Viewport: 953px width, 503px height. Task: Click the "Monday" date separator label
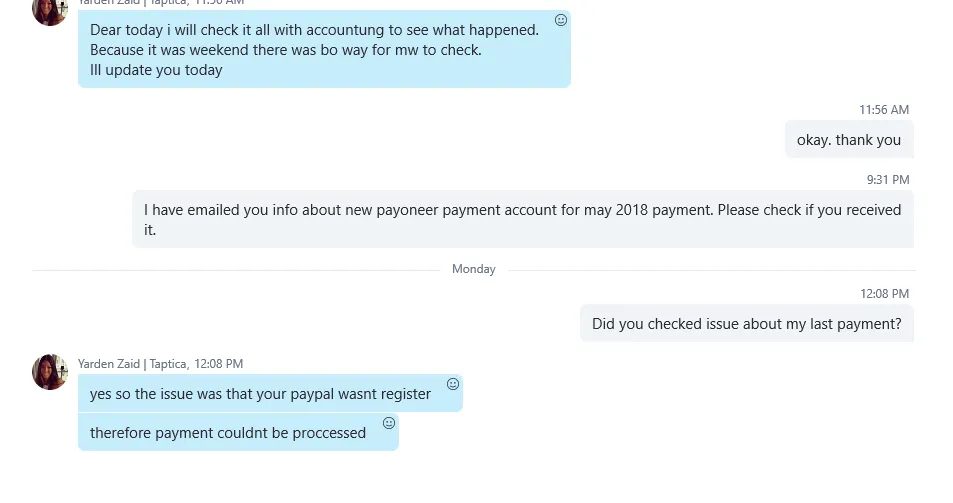[x=474, y=269]
